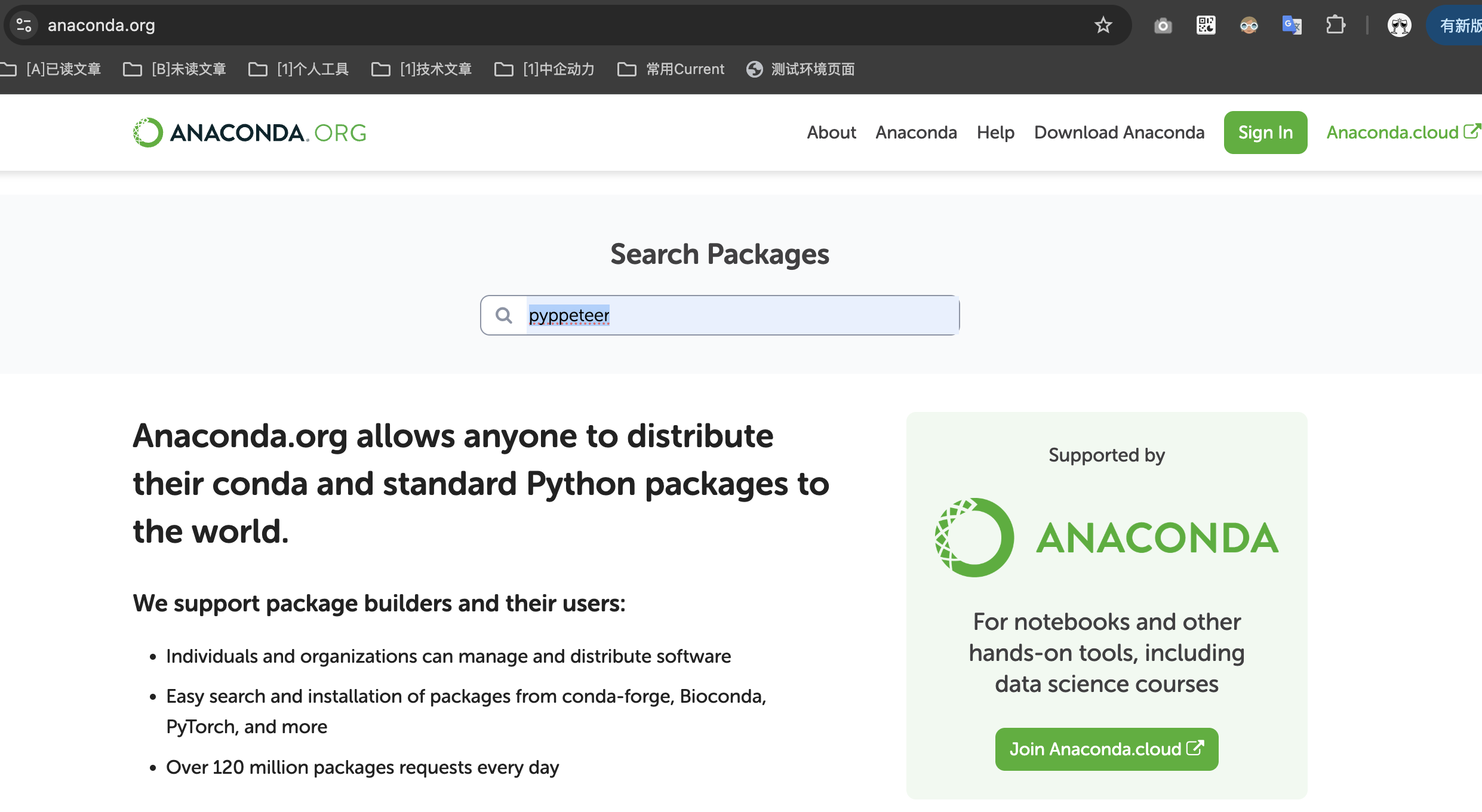Click the site information icon in address bar
1482x812 pixels.
click(24, 25)
